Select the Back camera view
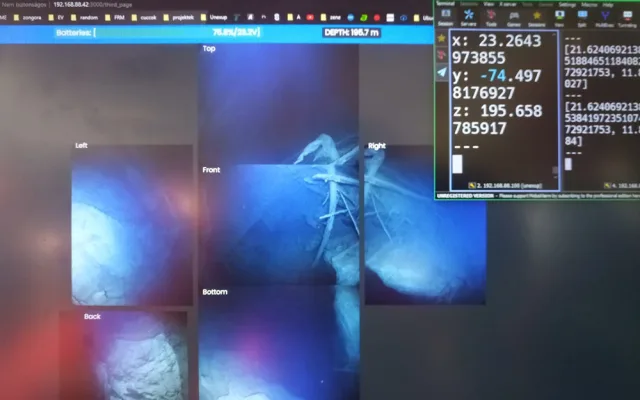This screenshot has height=400, width=640. pos(124,356)
